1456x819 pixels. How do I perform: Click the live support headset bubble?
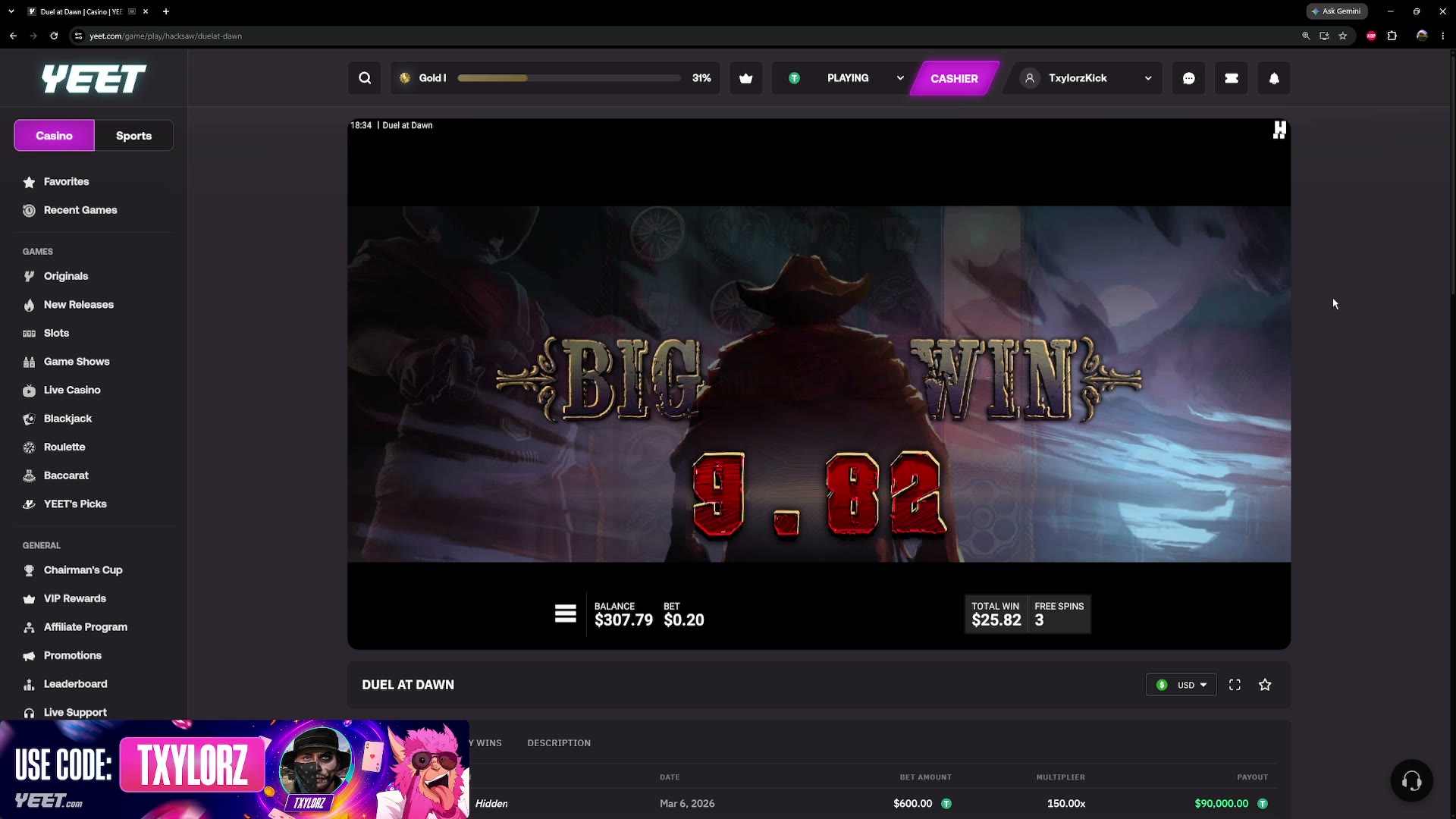click(x=1412, y=780)
